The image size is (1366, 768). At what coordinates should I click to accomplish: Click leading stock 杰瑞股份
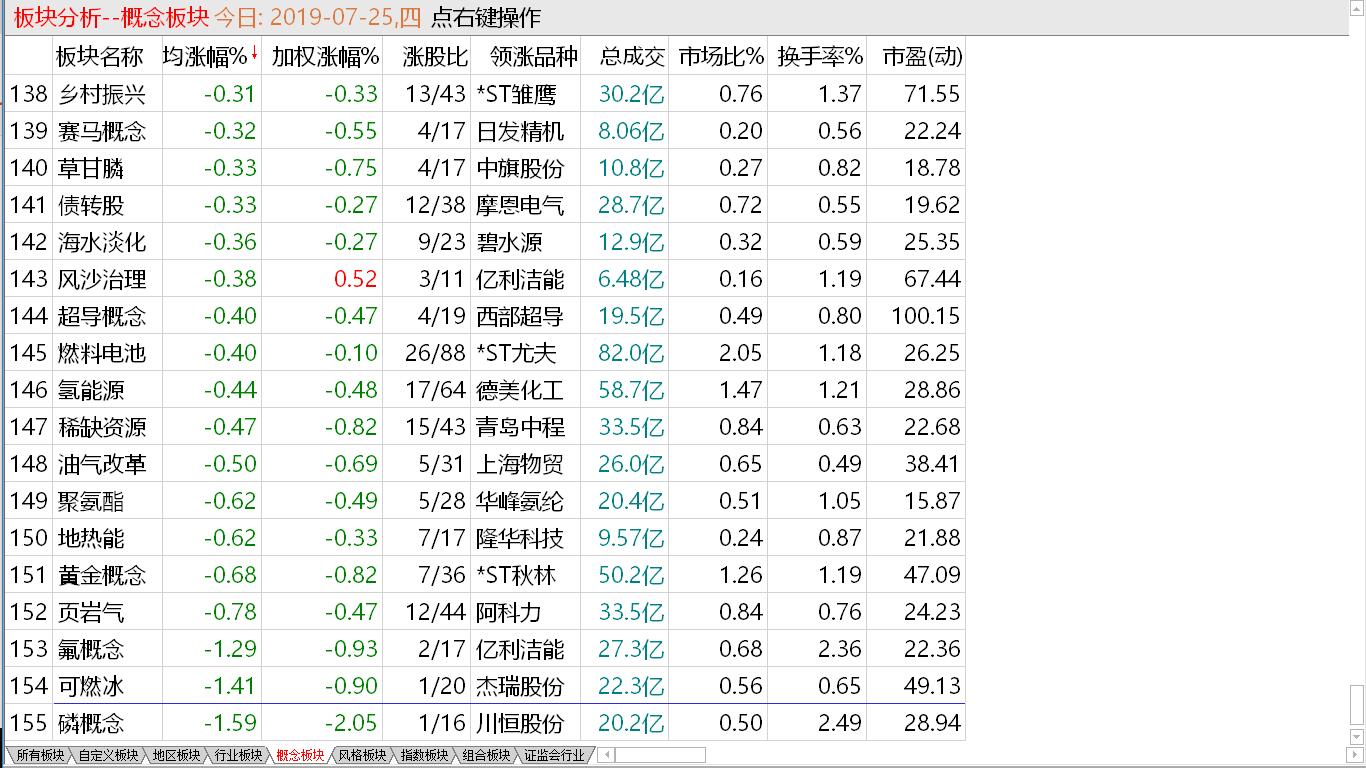[520, 686]
